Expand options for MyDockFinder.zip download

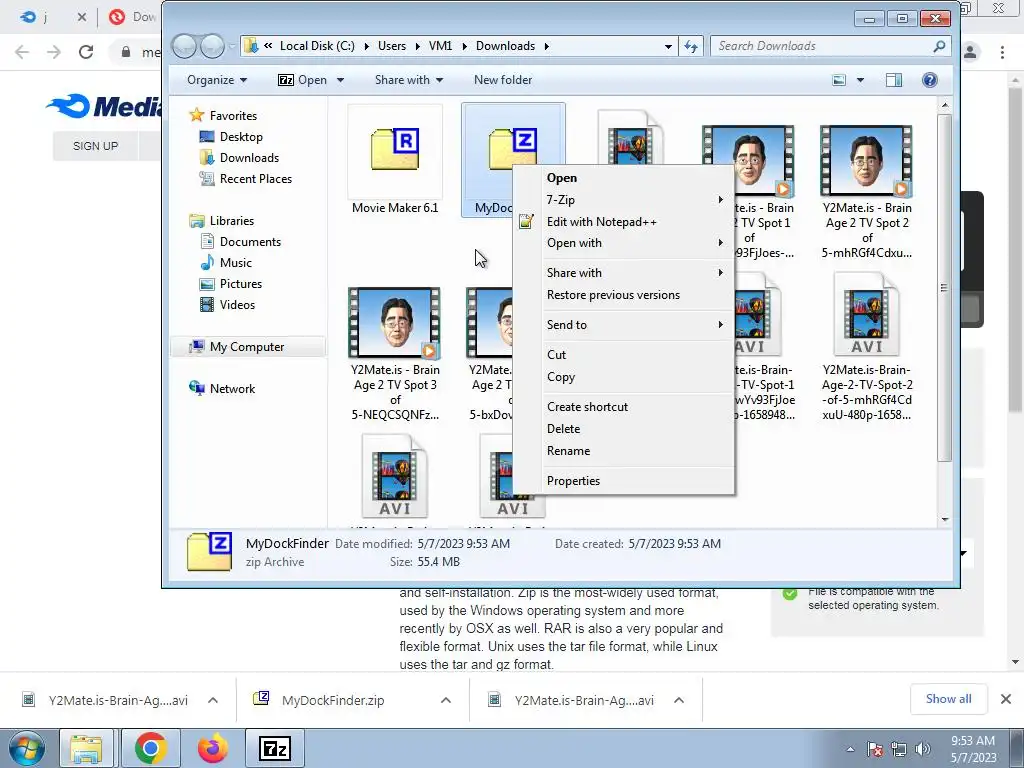coord(445,700)
